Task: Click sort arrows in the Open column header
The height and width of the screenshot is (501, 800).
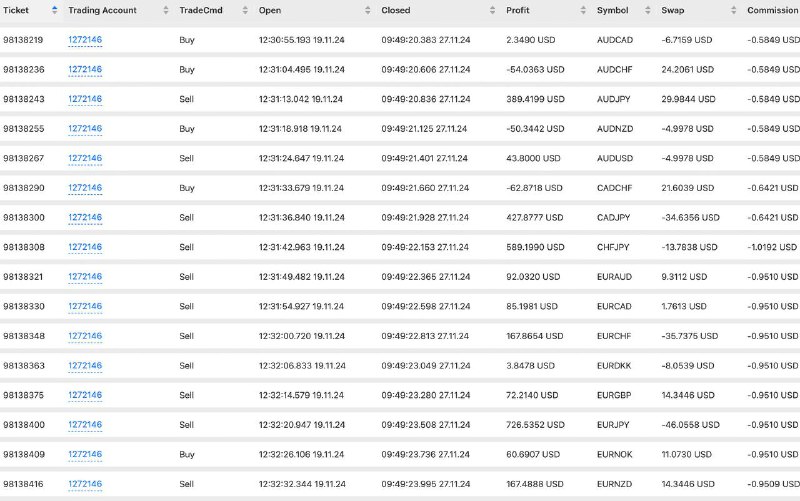Action: tap(367, 10)
